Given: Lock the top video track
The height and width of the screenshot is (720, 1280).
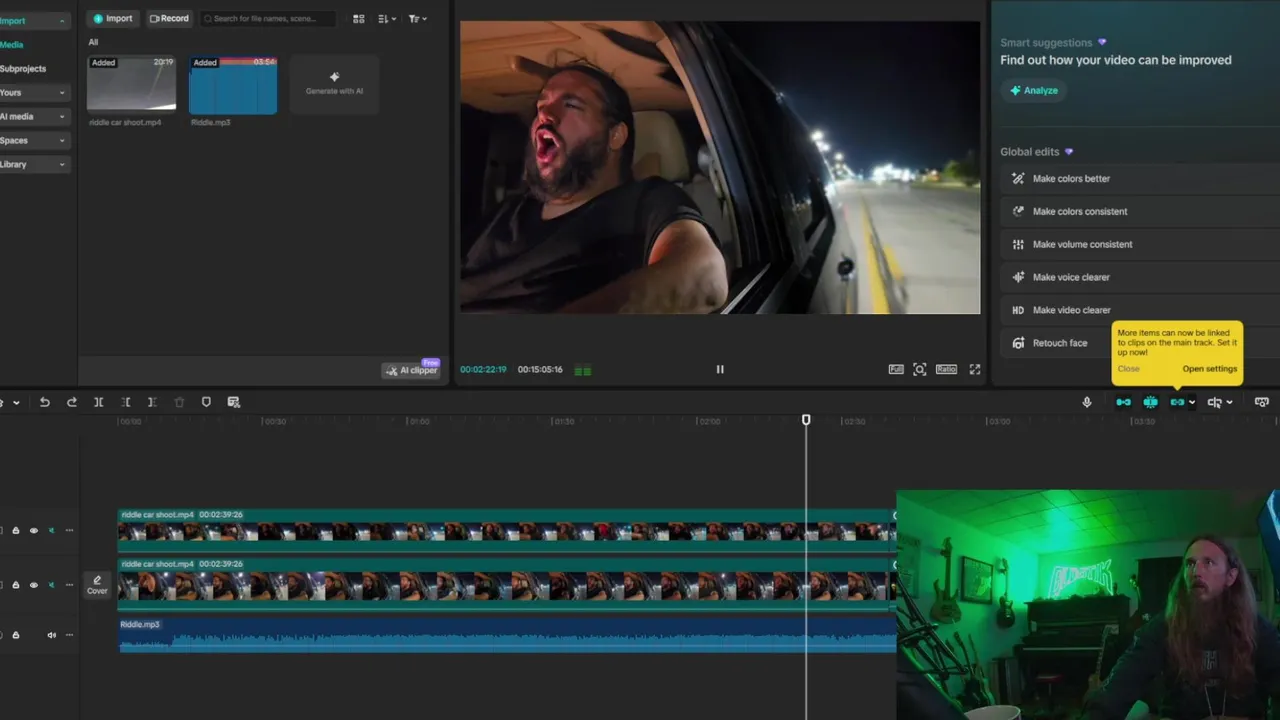Looking at the screenshot, I should pyautogui.click(x=15, y=531).
